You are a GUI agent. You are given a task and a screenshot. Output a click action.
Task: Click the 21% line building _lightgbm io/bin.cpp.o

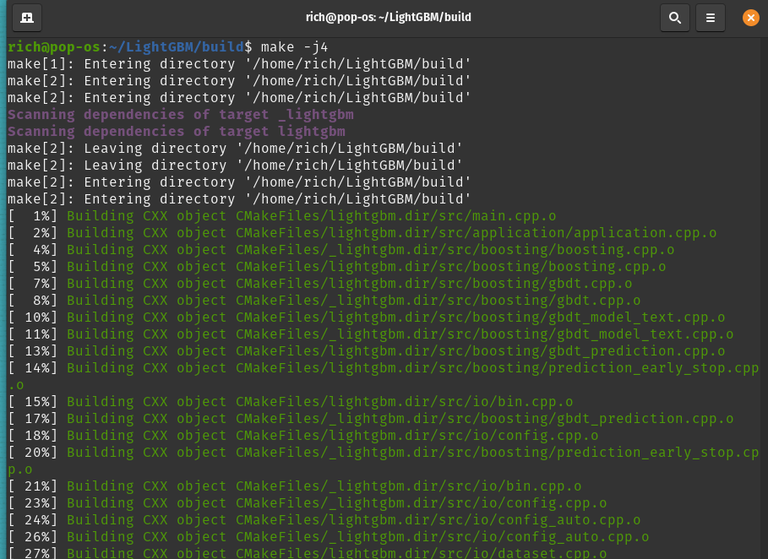(x=294, y=486)
